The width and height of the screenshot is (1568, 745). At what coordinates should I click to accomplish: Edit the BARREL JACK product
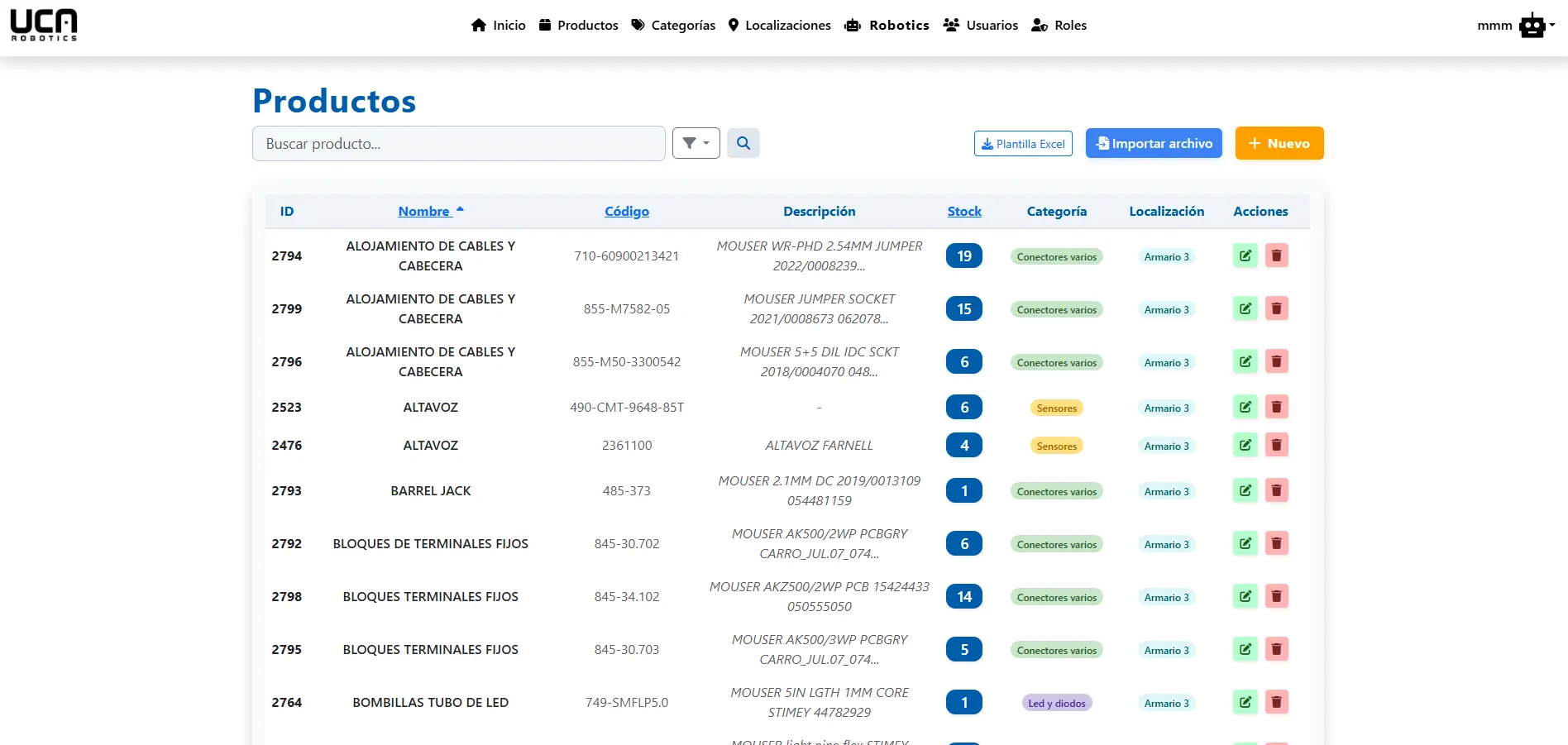point(1245,490)
